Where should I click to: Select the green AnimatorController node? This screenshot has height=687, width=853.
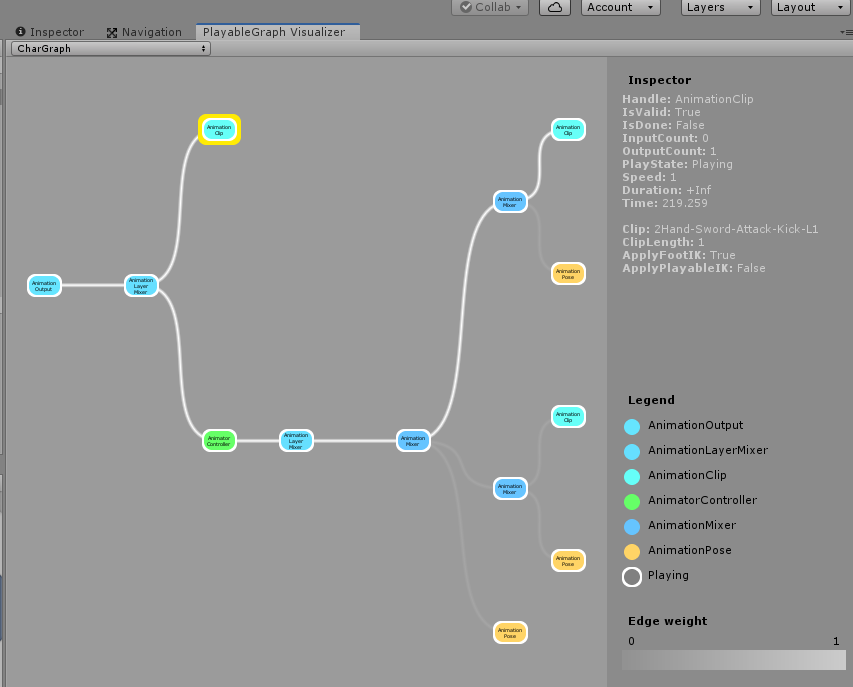[219, 440]
